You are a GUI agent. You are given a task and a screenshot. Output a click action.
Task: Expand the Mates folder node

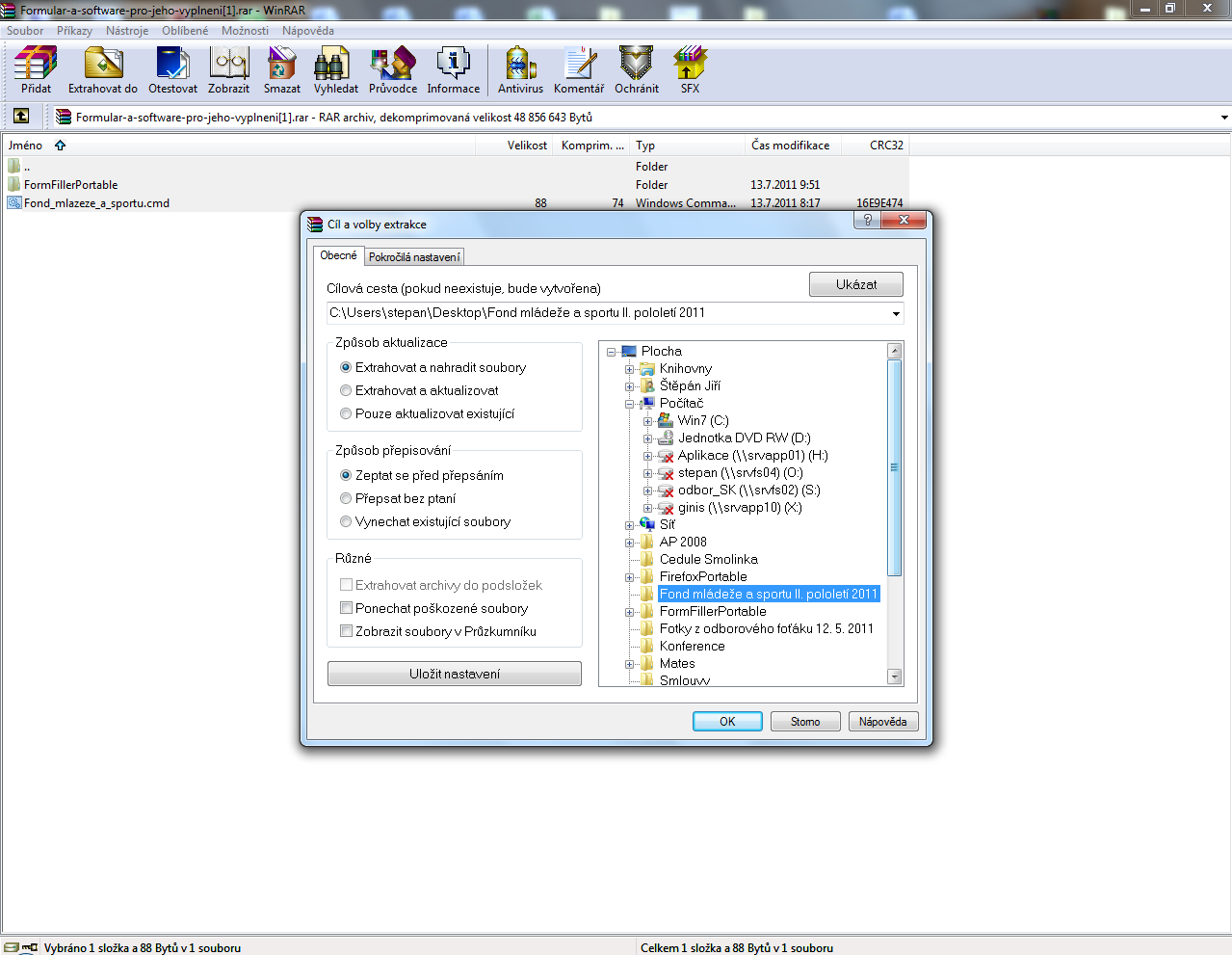point(630,664)
